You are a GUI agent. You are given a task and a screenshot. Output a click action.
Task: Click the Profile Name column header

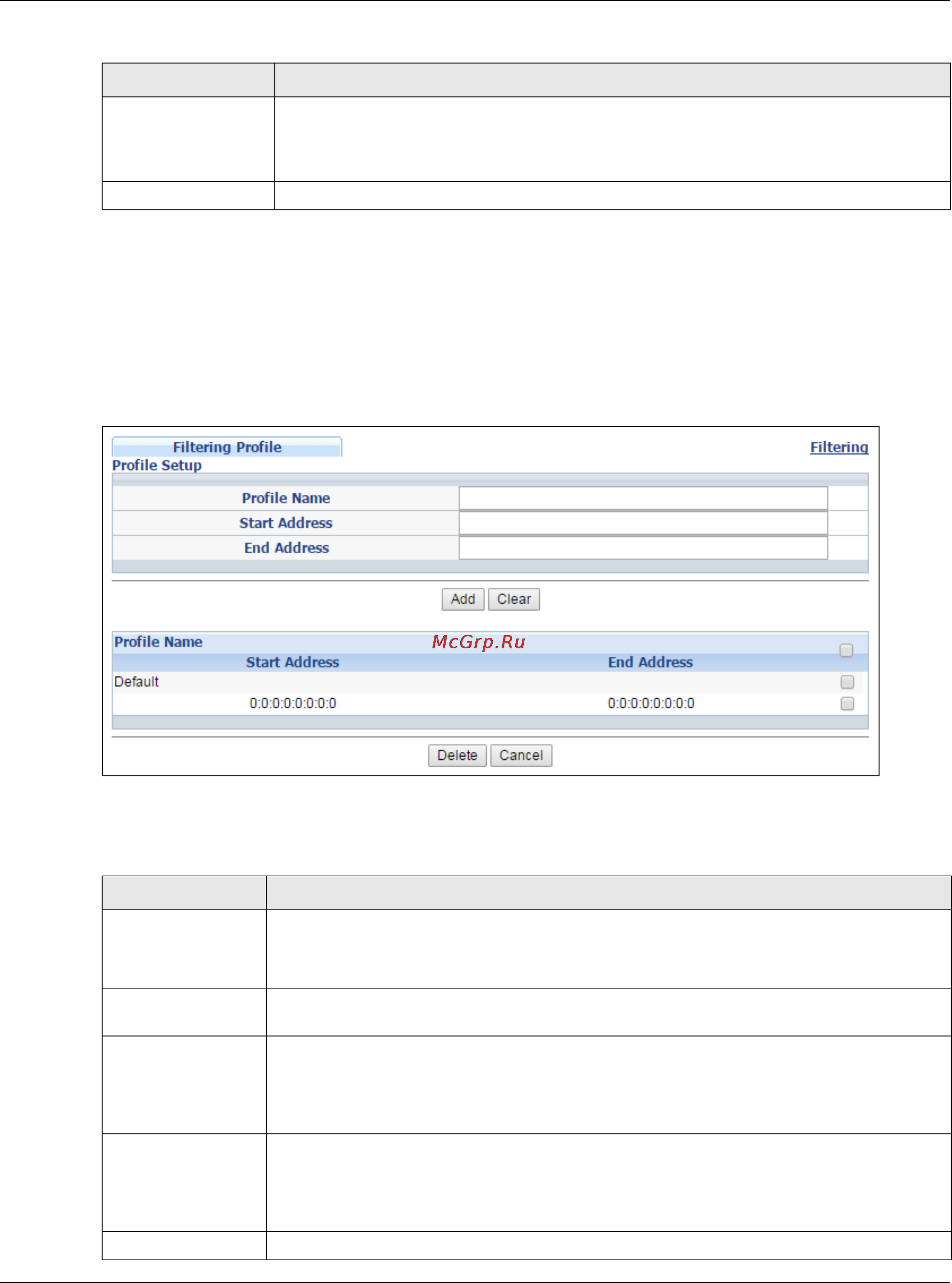click(x=158, y=642)
